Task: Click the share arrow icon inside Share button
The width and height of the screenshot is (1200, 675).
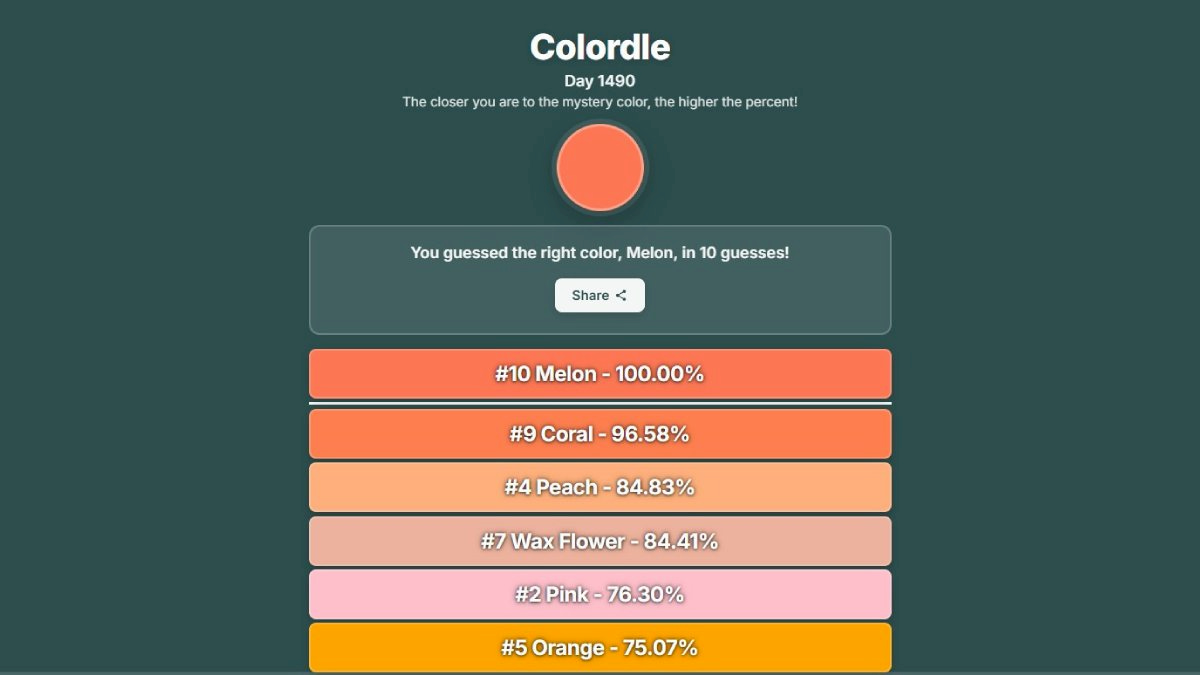Action: point(620,295)
